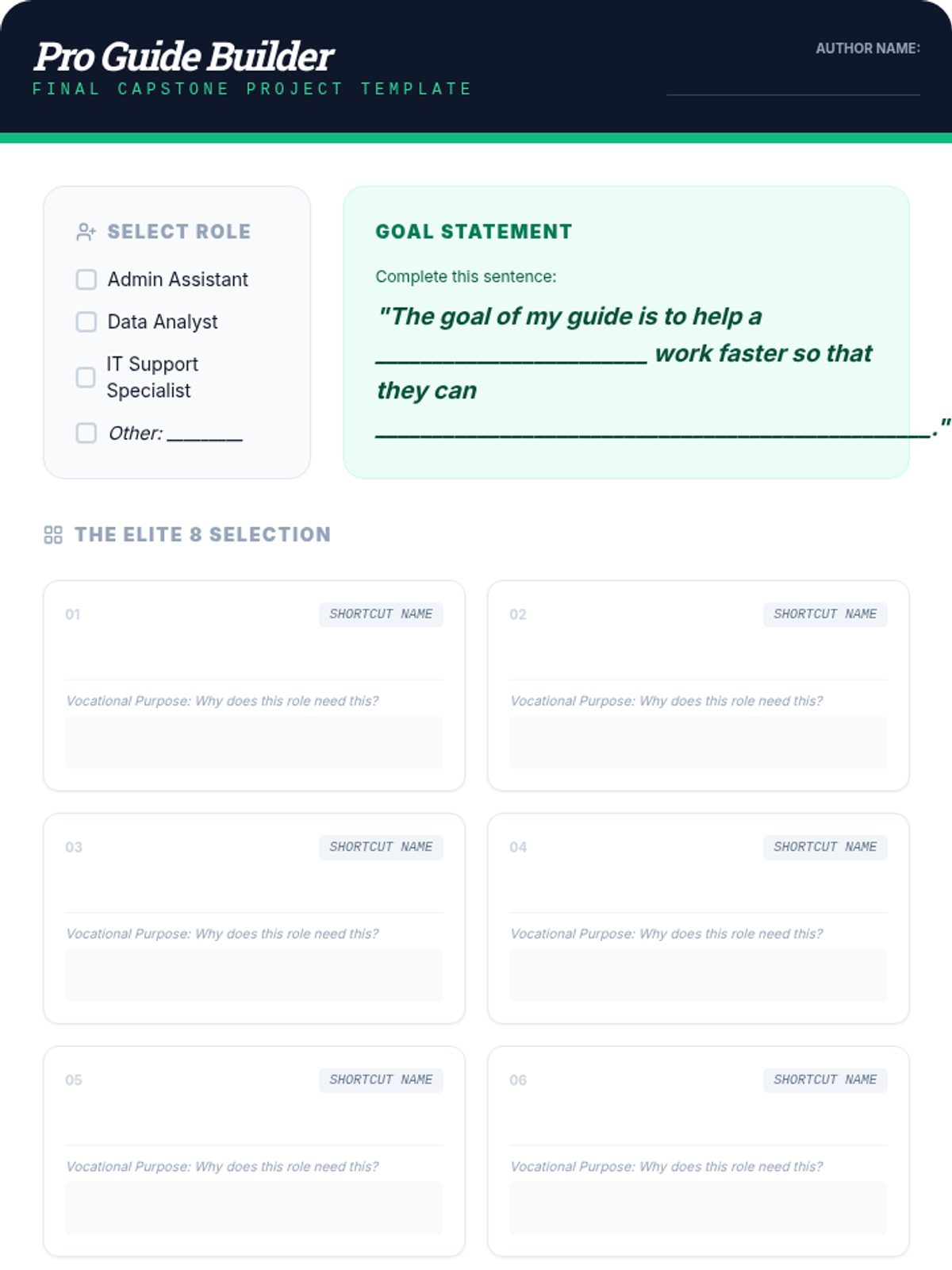Click the Other role blank line
The image size is (952, 1270).
coord(205,434)
